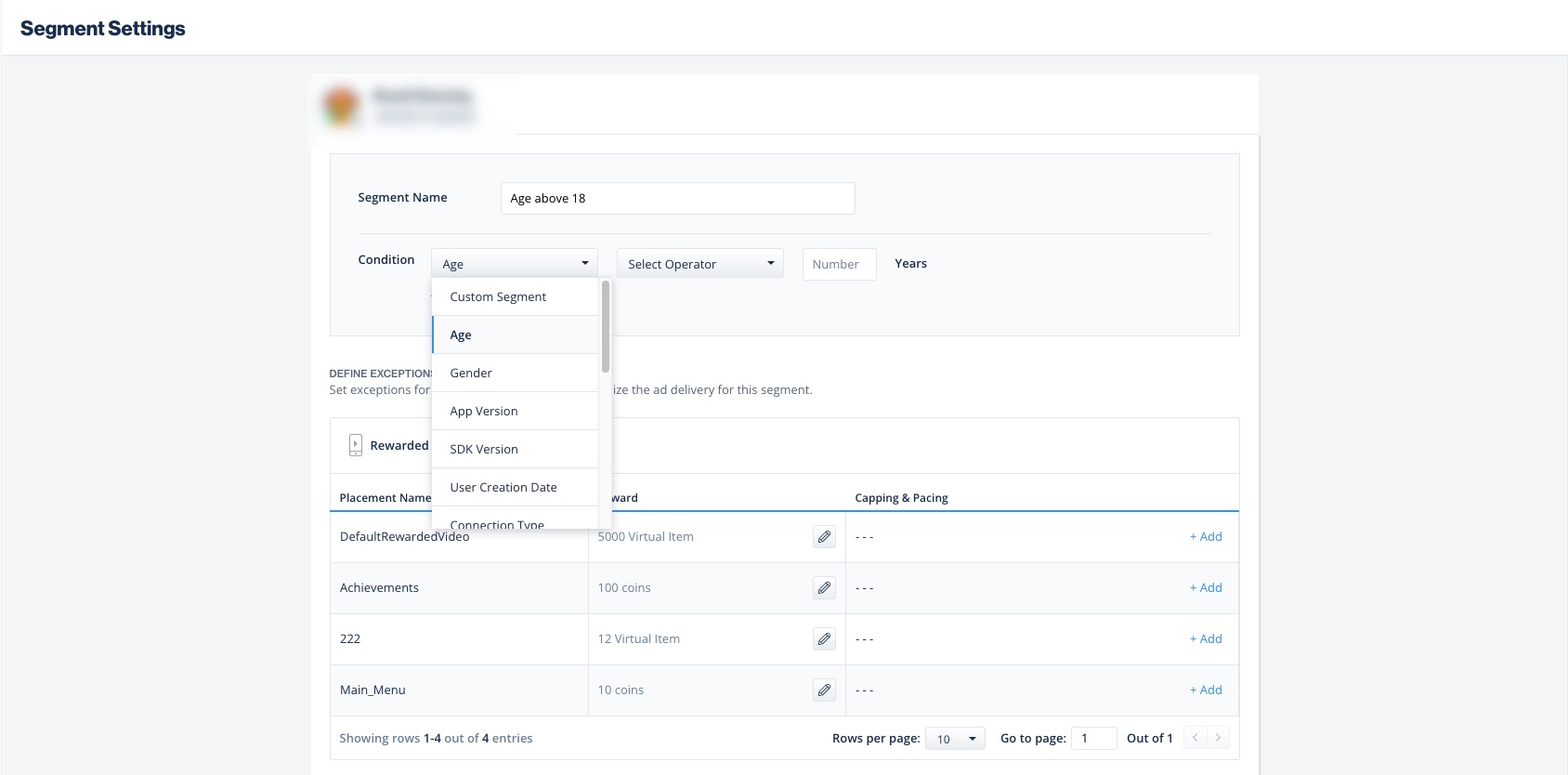1568x775 pixels.
Task: Choose Connection Type in the condition list
Action: (516, 519)
